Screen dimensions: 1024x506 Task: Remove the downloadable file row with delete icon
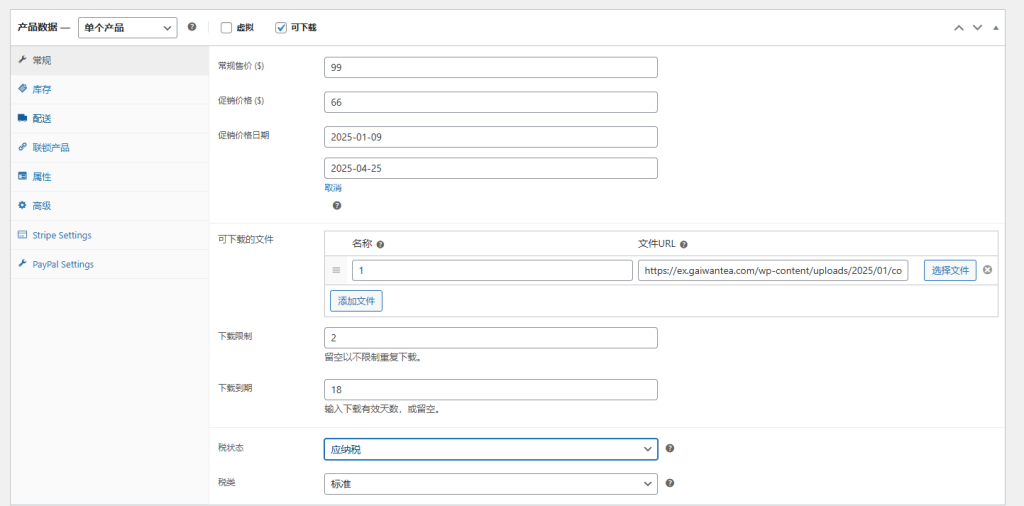[987, 270]
